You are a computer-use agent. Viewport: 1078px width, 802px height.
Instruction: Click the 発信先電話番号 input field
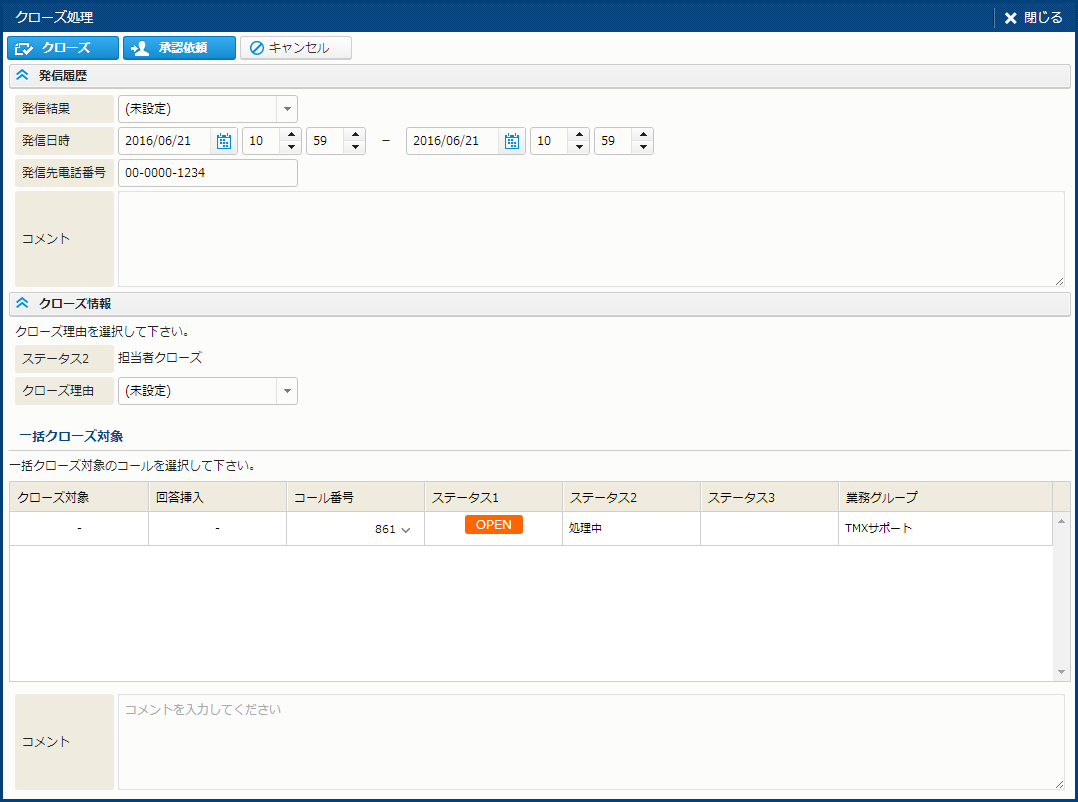pyautogui.click(x=207, y=173)
